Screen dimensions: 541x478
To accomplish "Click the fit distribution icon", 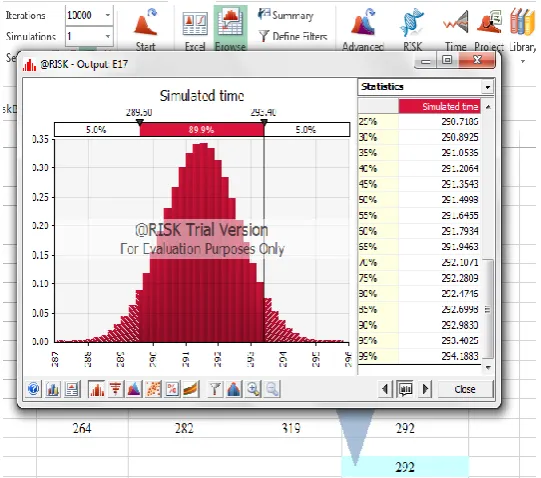I will 234,389.
